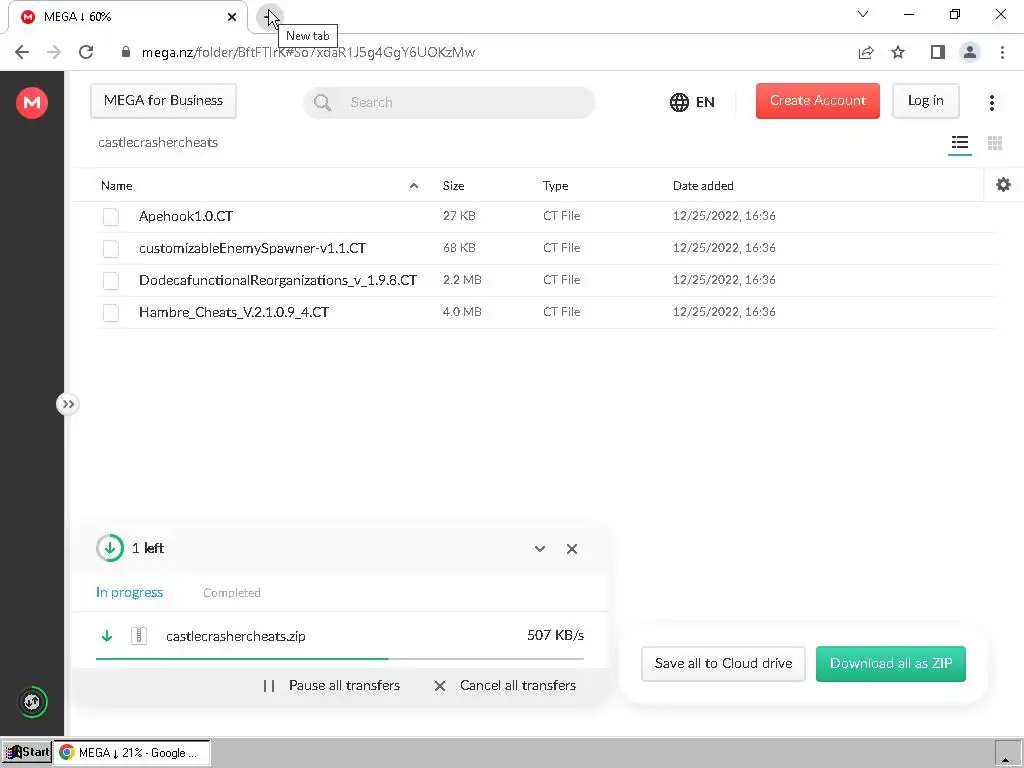Screen dimensions: 1024x768
Task: Click the green download progress circle icon
Action: [110, 548]
